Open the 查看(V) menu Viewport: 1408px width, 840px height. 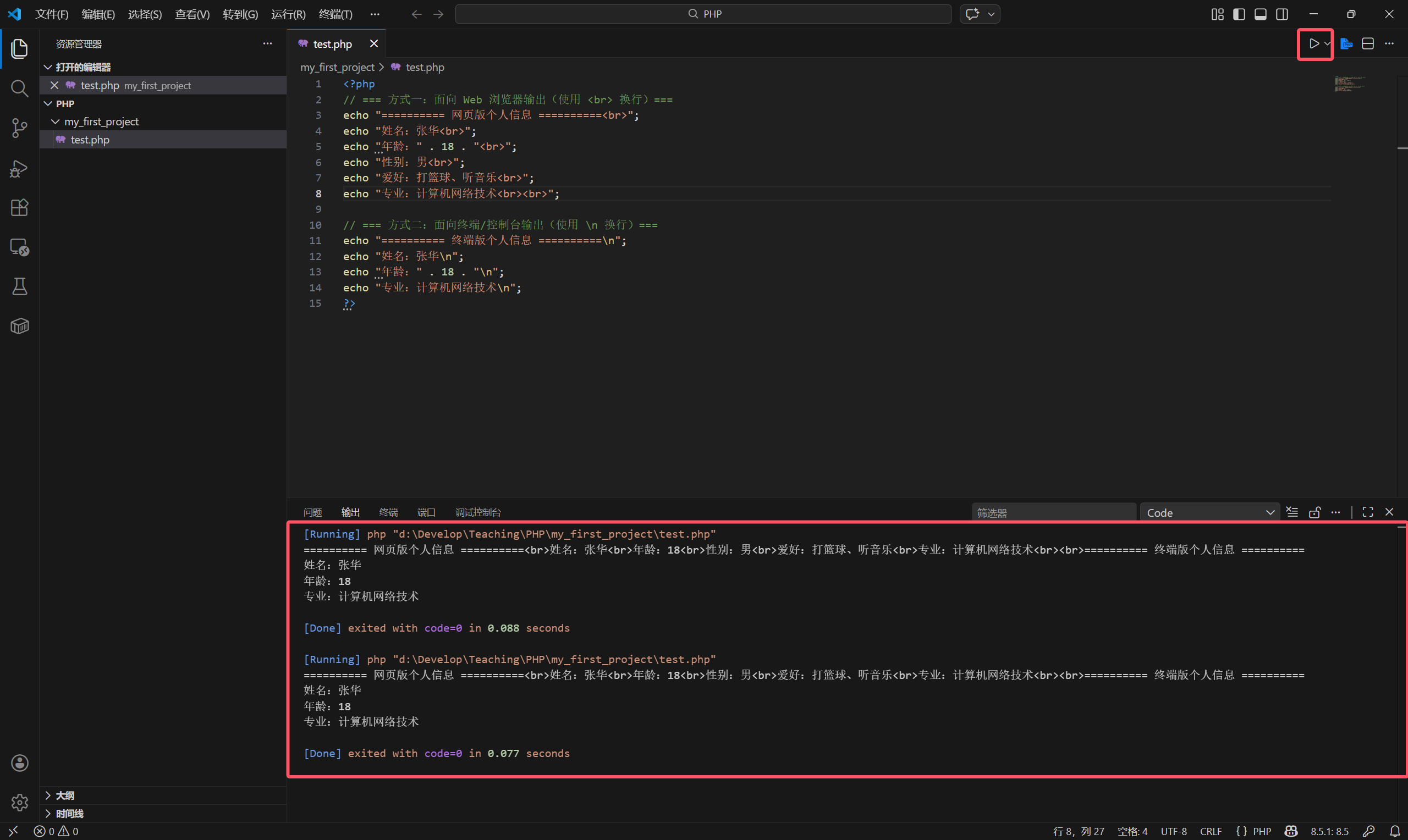pos(192,14)
